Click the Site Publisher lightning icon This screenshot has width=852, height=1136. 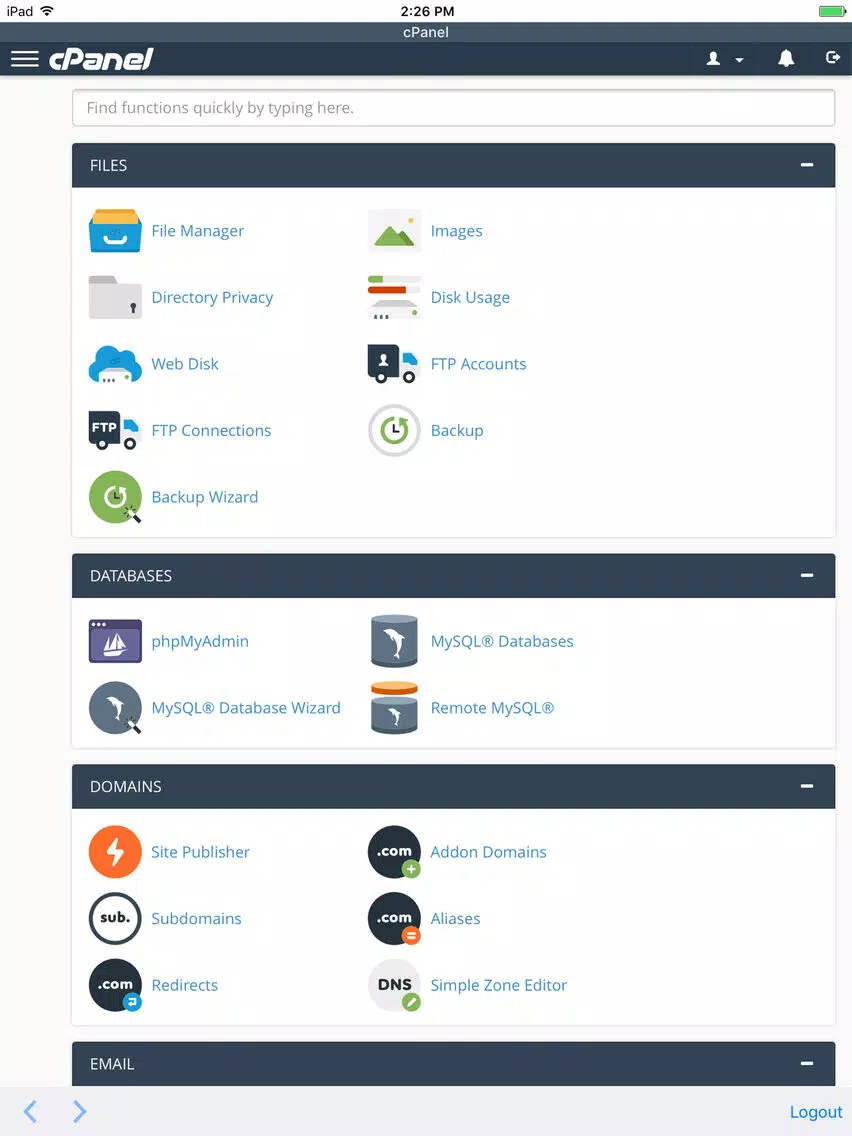pyautogui.click(x=115, y=852)
